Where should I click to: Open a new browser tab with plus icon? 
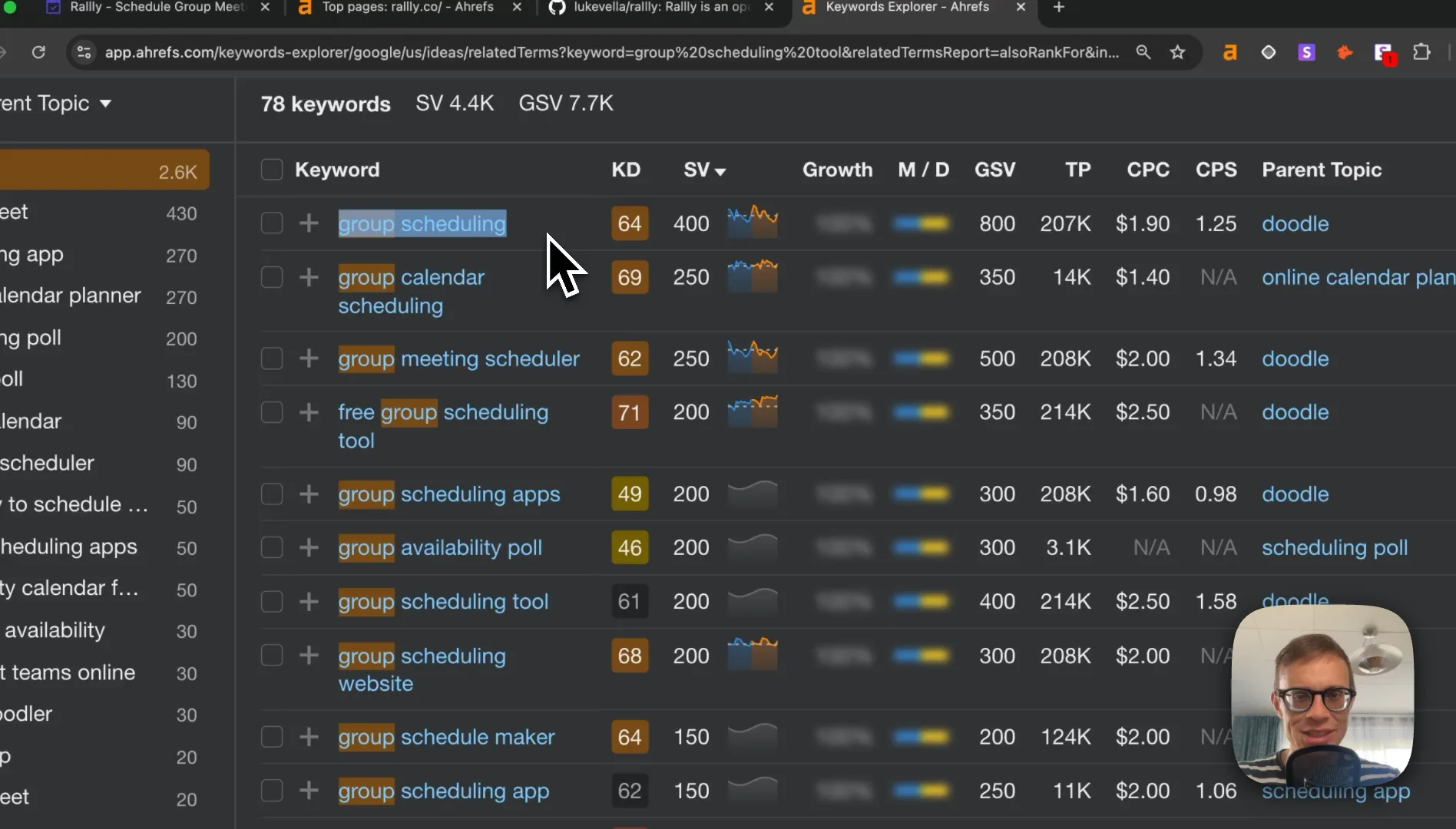(x=1059, y=8)
